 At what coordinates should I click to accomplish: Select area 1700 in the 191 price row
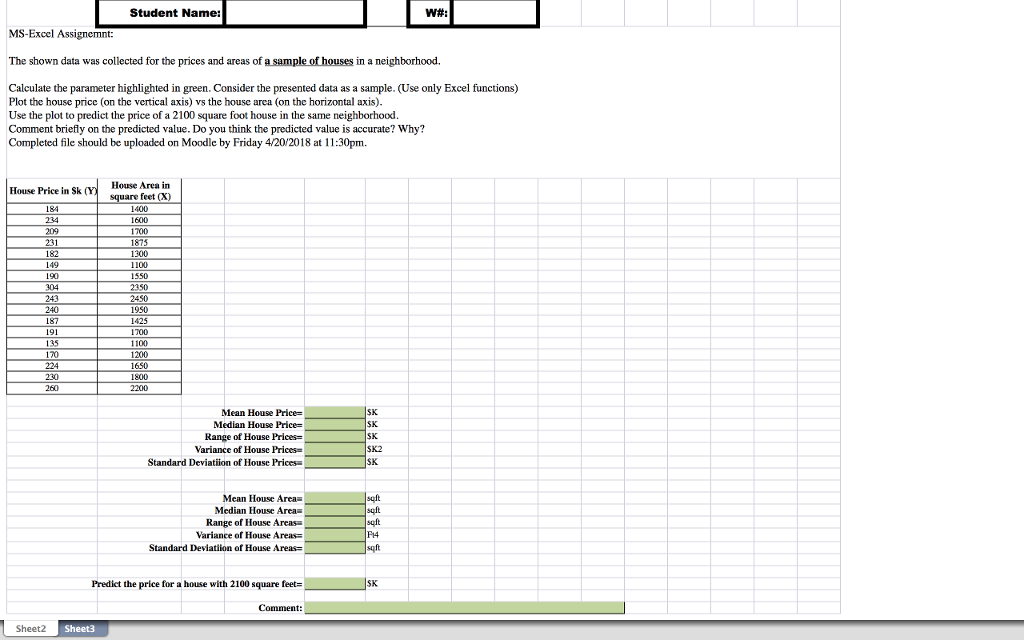tap(140, 332)
